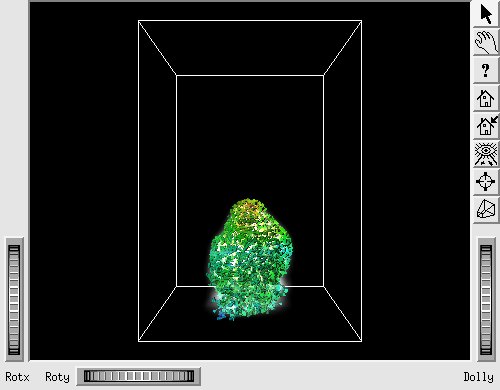Click the Dolly label
The image size is (500, 390).
pyautogui.click(x=478, y=377)
